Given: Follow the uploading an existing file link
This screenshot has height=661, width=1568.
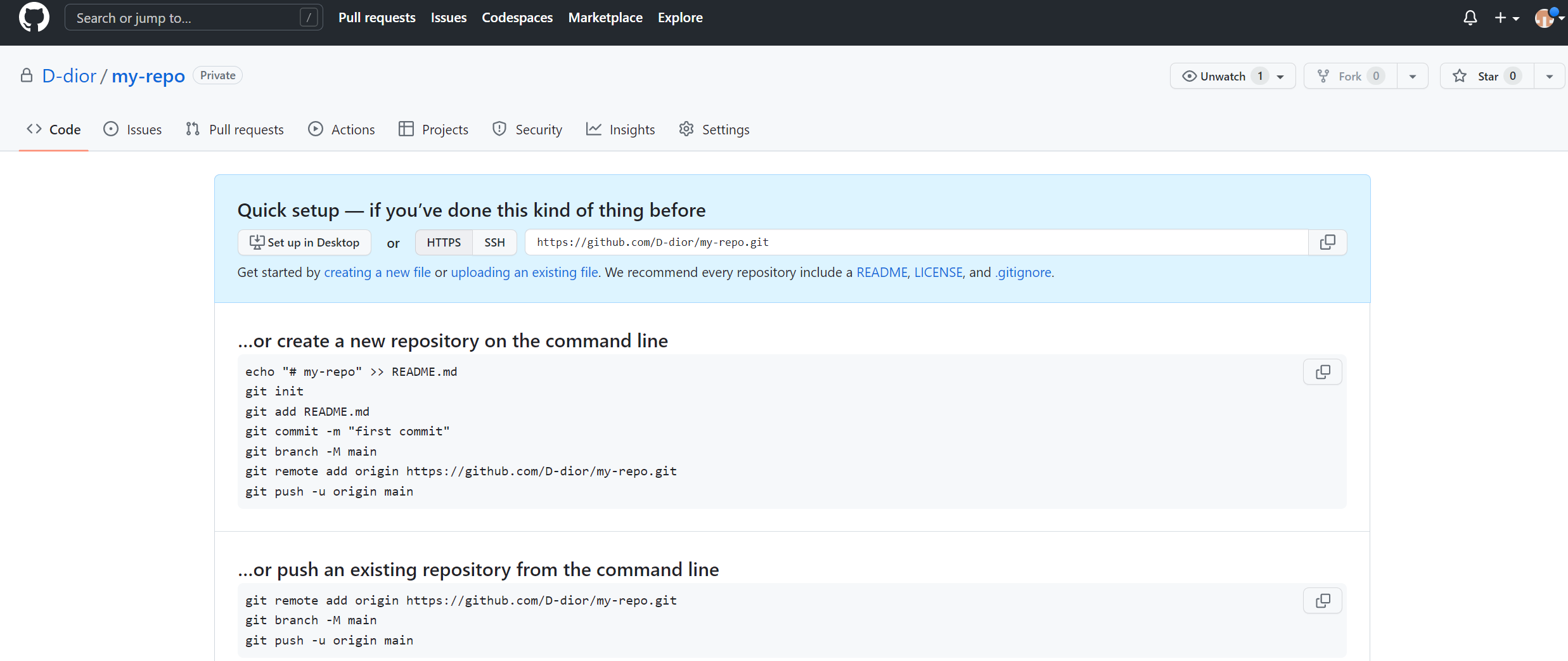Looking at the screenshot, I should 524,273.
